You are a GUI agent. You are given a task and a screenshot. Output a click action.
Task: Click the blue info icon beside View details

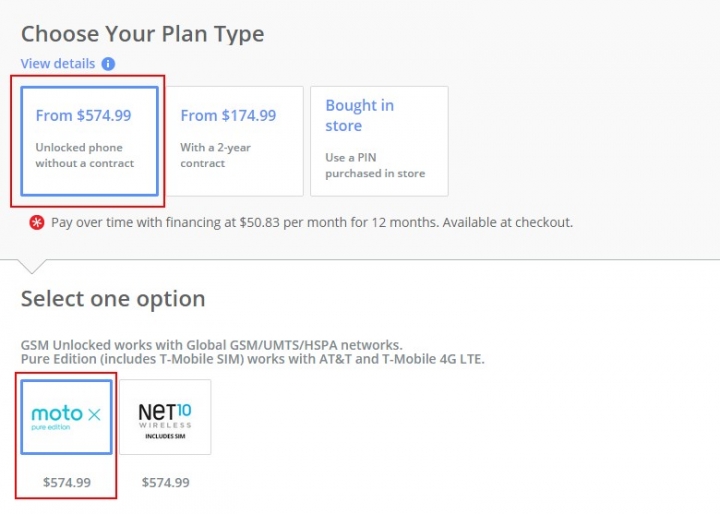(108, 64)
